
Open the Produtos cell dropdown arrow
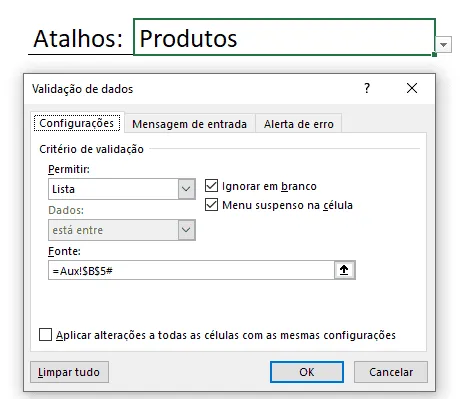pos(443,45)
